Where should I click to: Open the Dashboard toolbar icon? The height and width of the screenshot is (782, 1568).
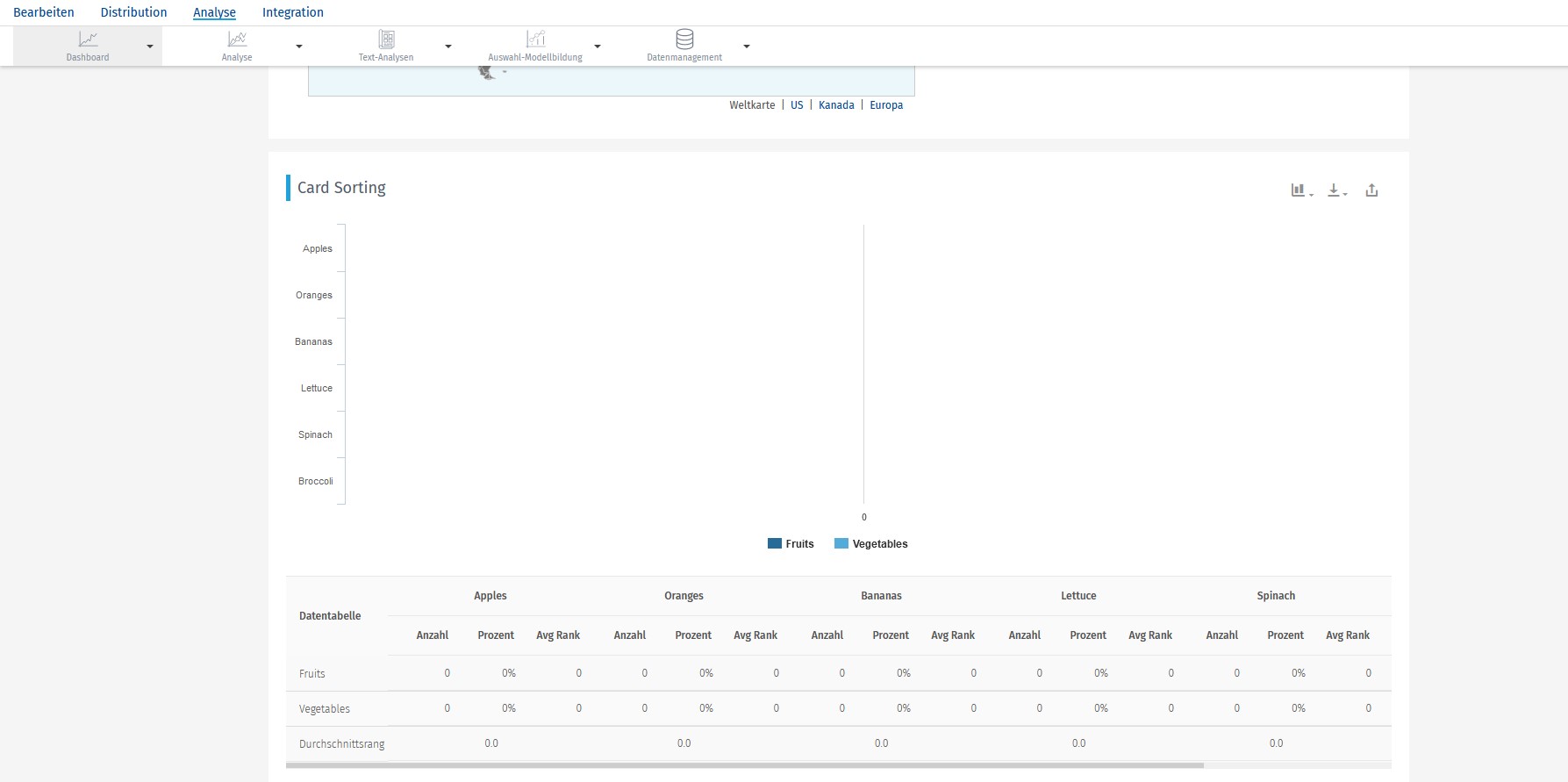tap(88, 39)
